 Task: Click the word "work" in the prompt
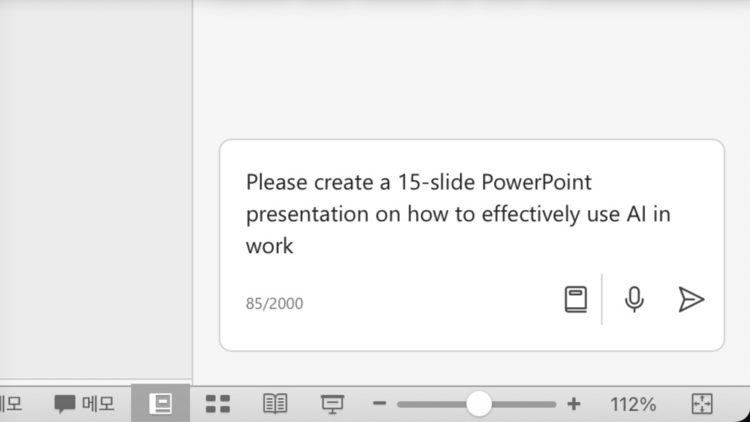click(x=269, y=246)
